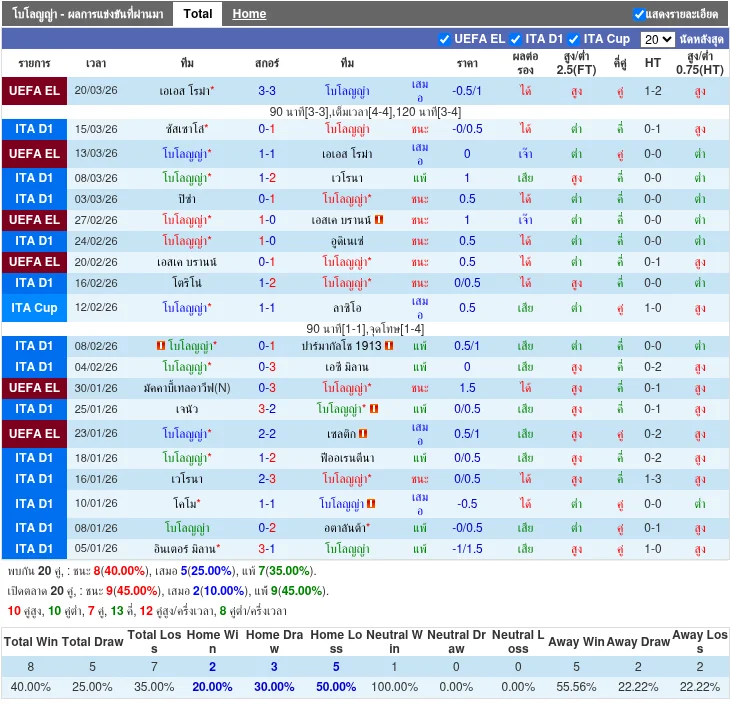Open the 3-2 score for เจนัว match
730x705 pixels.
click(267, 409)
